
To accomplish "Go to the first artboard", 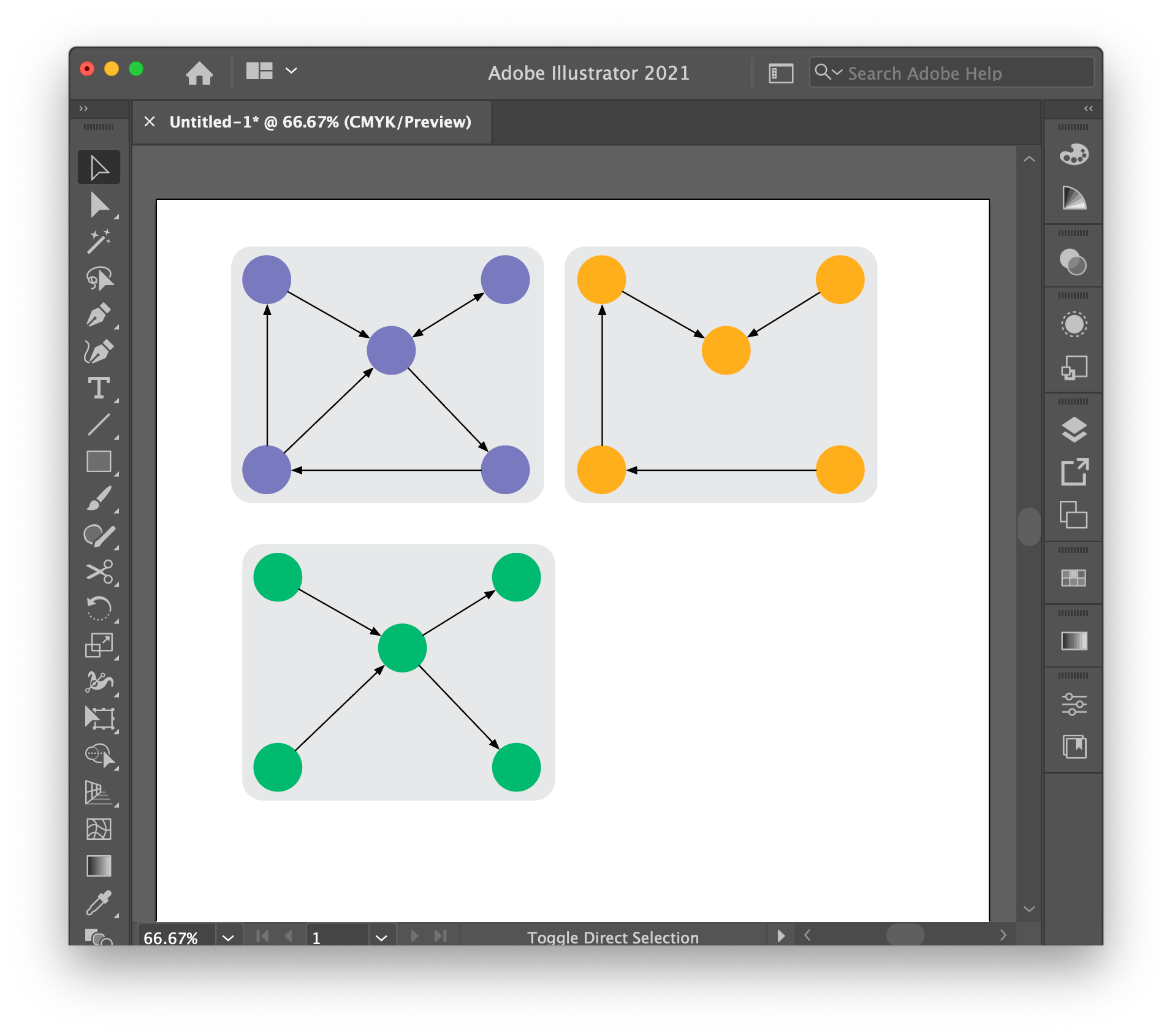I will pos(262,936).
